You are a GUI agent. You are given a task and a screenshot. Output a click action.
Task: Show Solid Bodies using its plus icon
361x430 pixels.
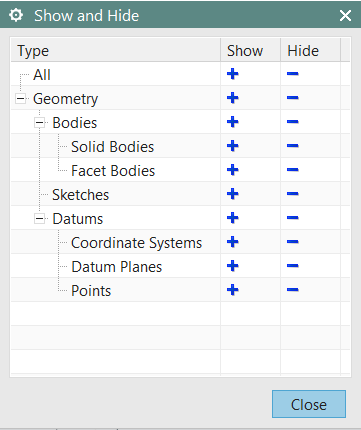click(x=233, y=146)
